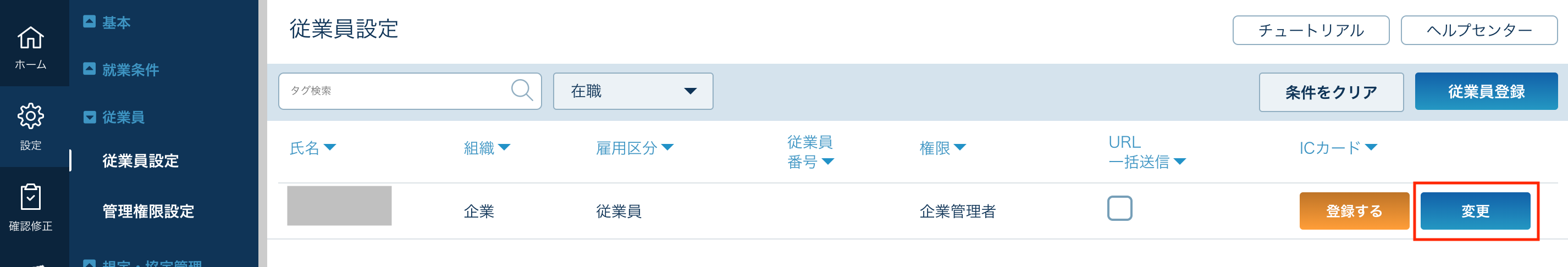Sort by 氏名 column arrow

pyautogui.click(x=330, y=147)
